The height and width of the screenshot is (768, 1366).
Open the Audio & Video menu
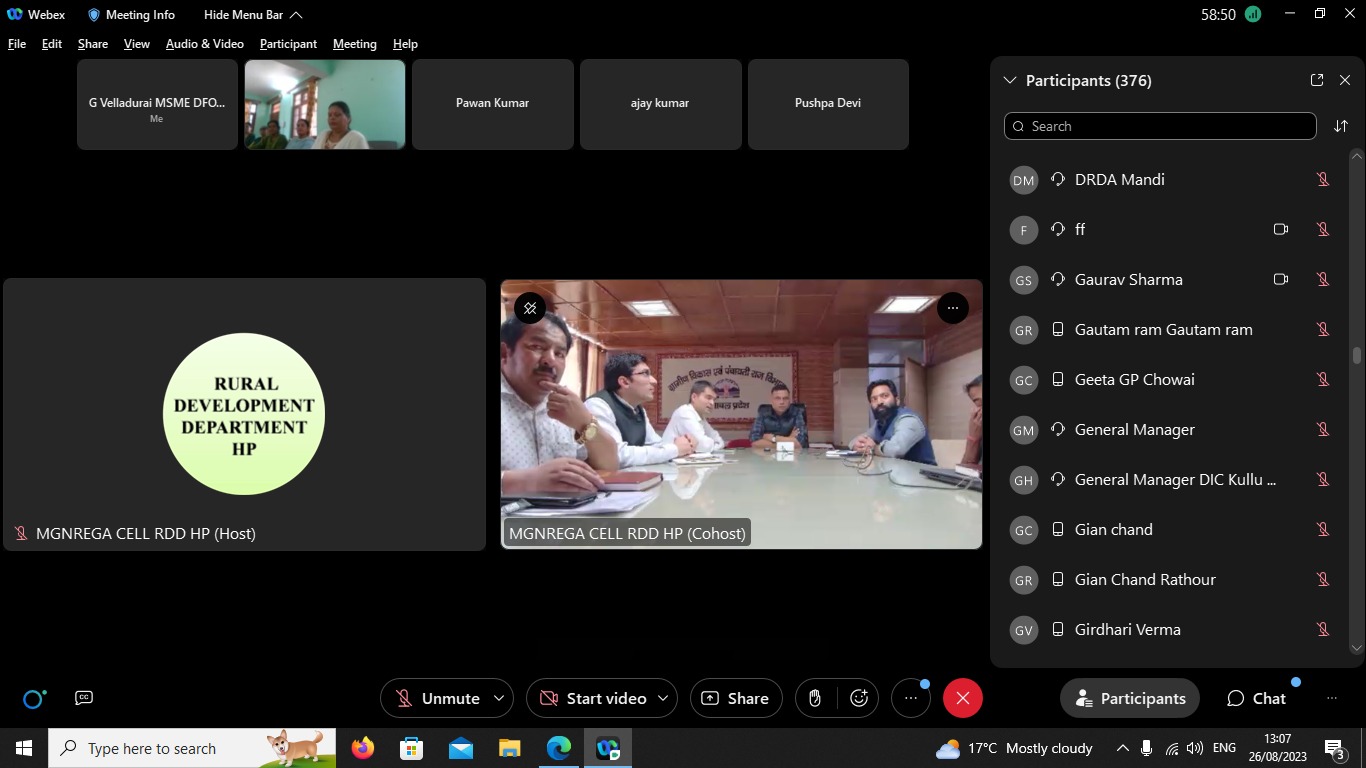pos(204,44)
